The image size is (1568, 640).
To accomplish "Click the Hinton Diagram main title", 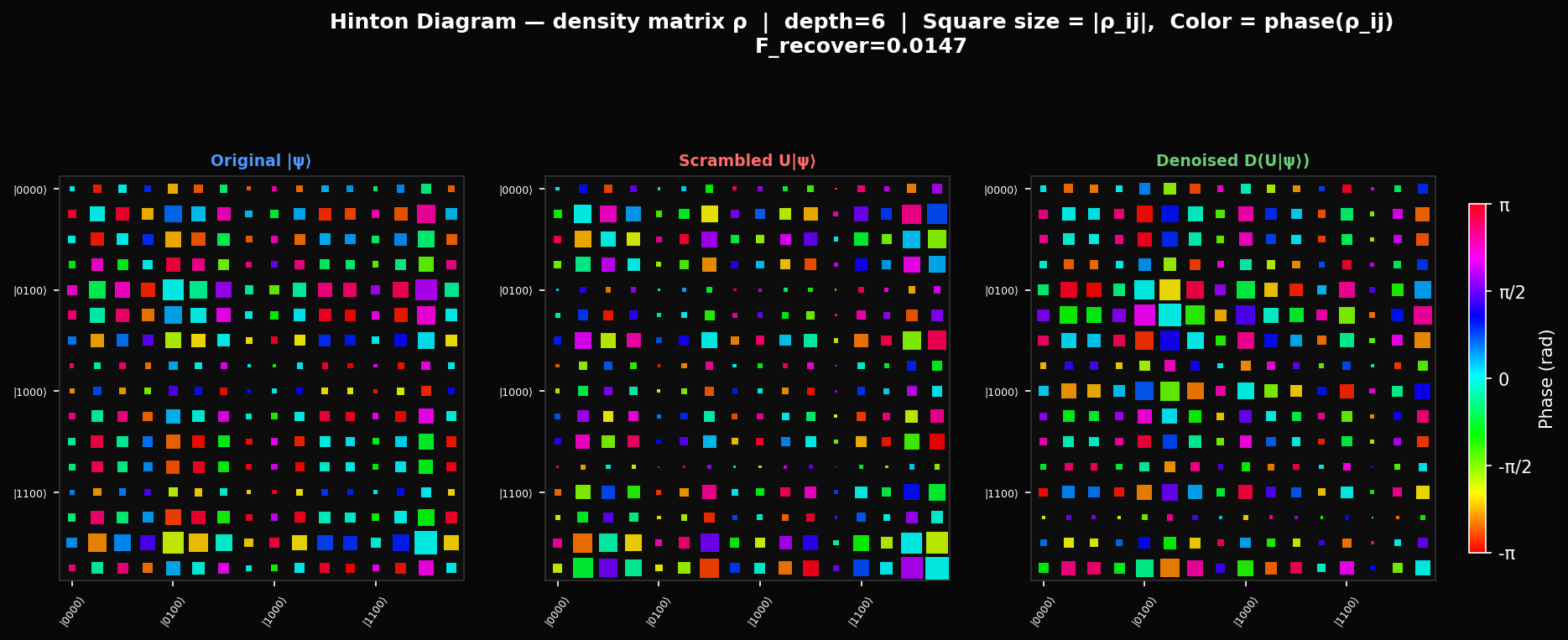I will pos(861,23).
